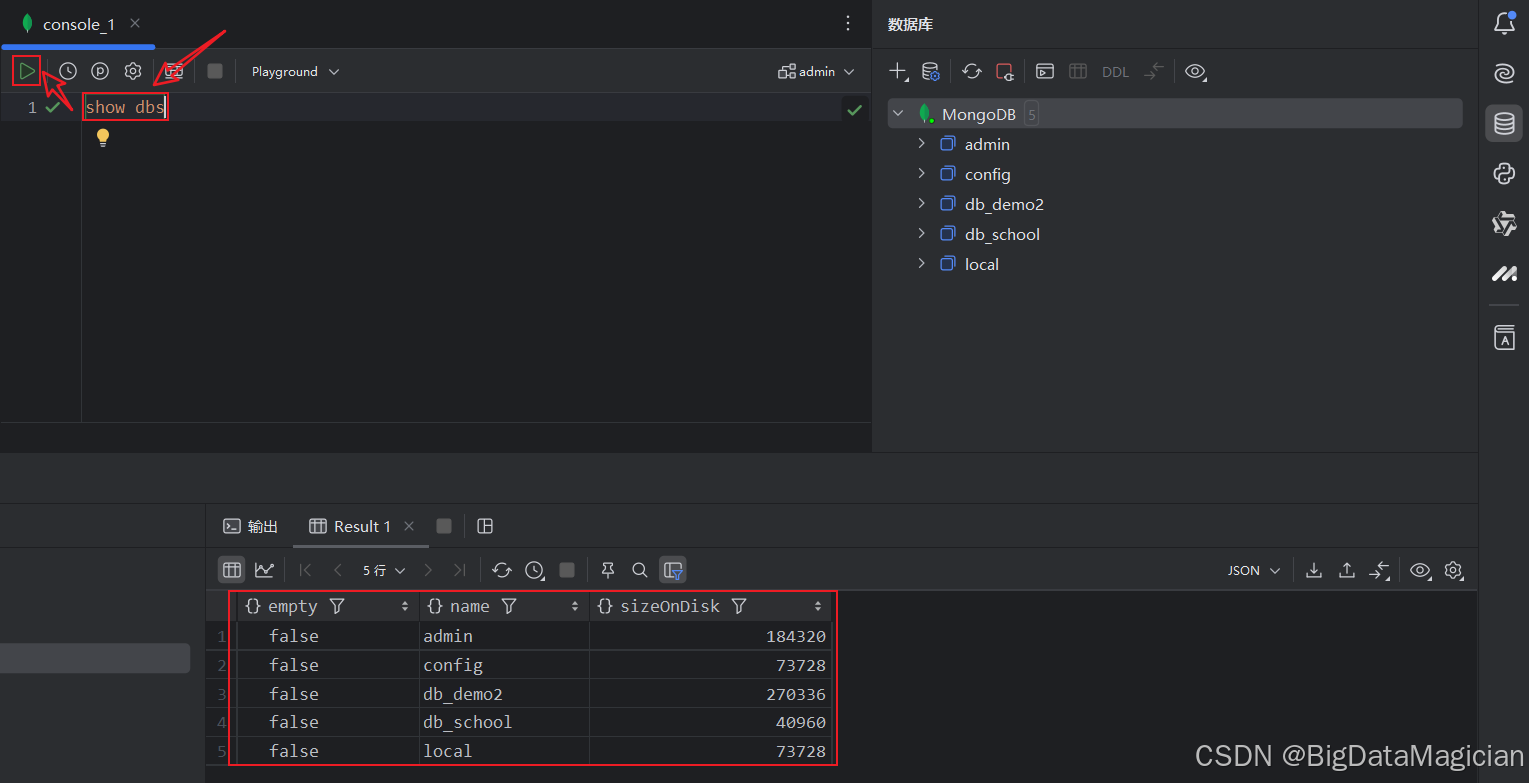
Task: Switch to the chart view of results
Action: point(264,570)
